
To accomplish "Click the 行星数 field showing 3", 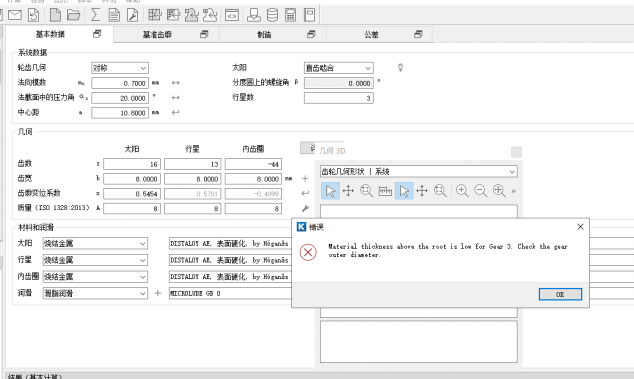I will [338, 98].
